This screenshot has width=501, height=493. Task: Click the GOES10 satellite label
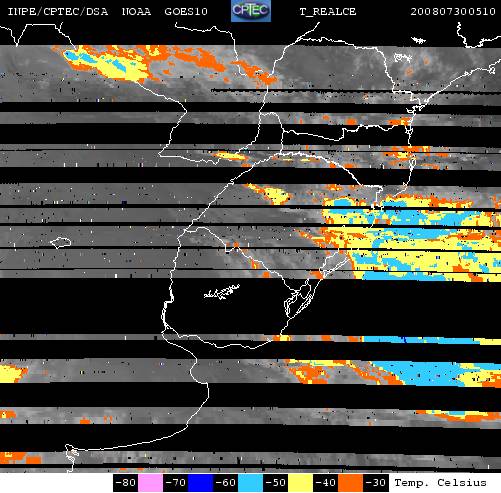tap(186, 12)
